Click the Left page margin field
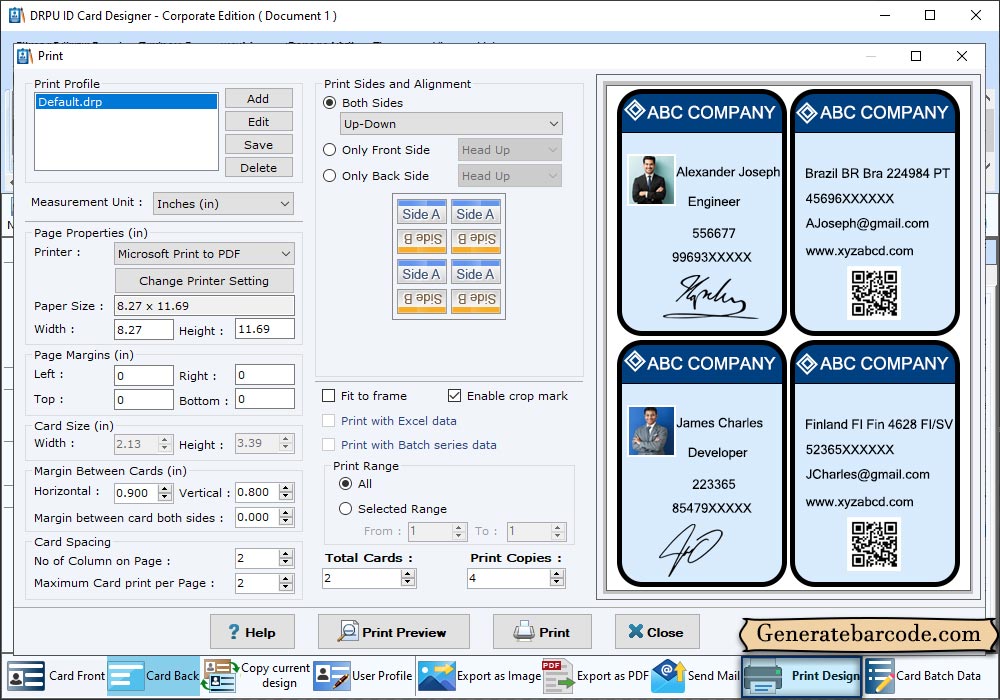 pyautogui.click(x=143, y=376)
